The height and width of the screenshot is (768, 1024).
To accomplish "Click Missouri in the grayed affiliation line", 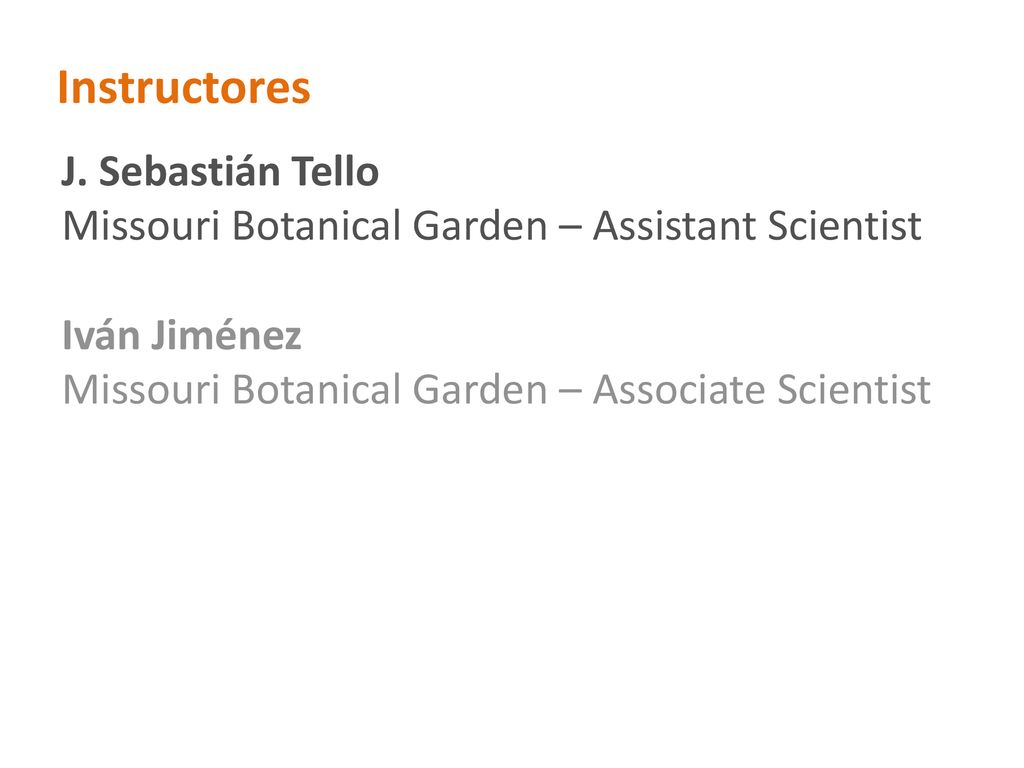I will click(x=141, y=390).
